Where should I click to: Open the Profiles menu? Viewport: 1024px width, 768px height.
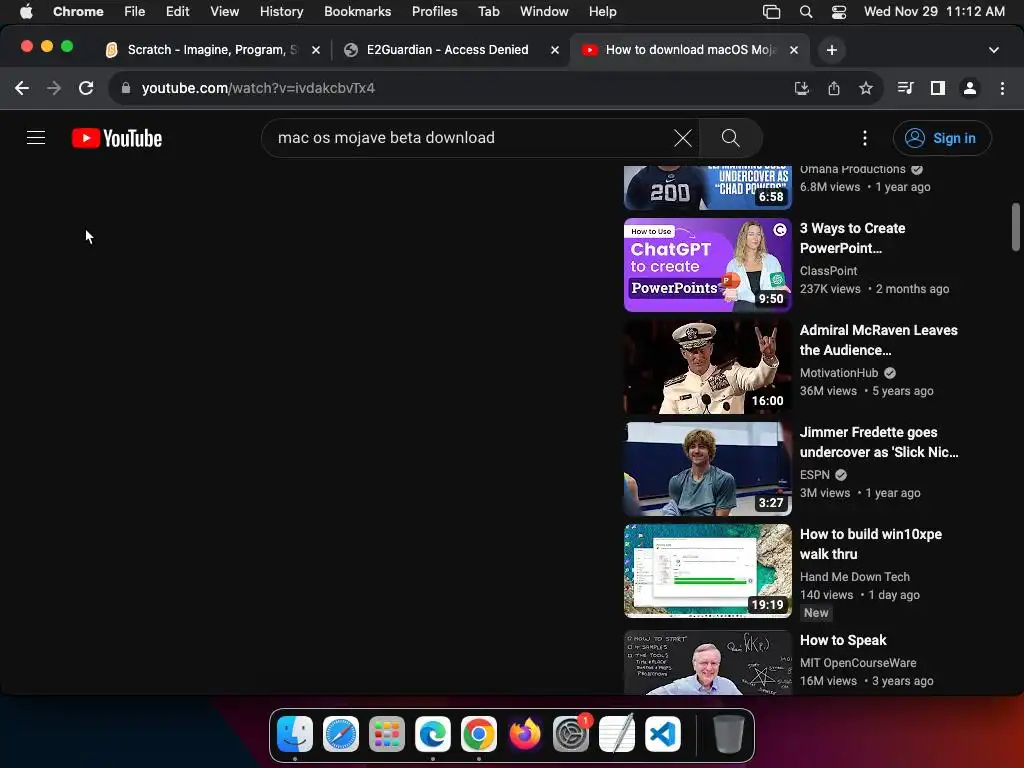tap(434, 11)
